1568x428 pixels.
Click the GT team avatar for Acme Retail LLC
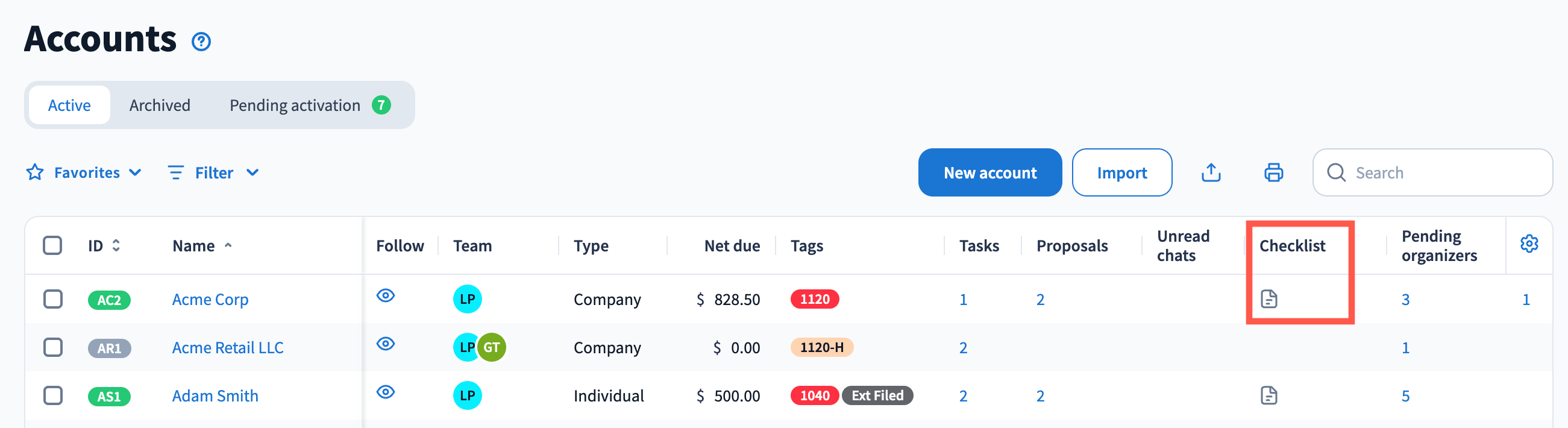click(x=492, y=347)
